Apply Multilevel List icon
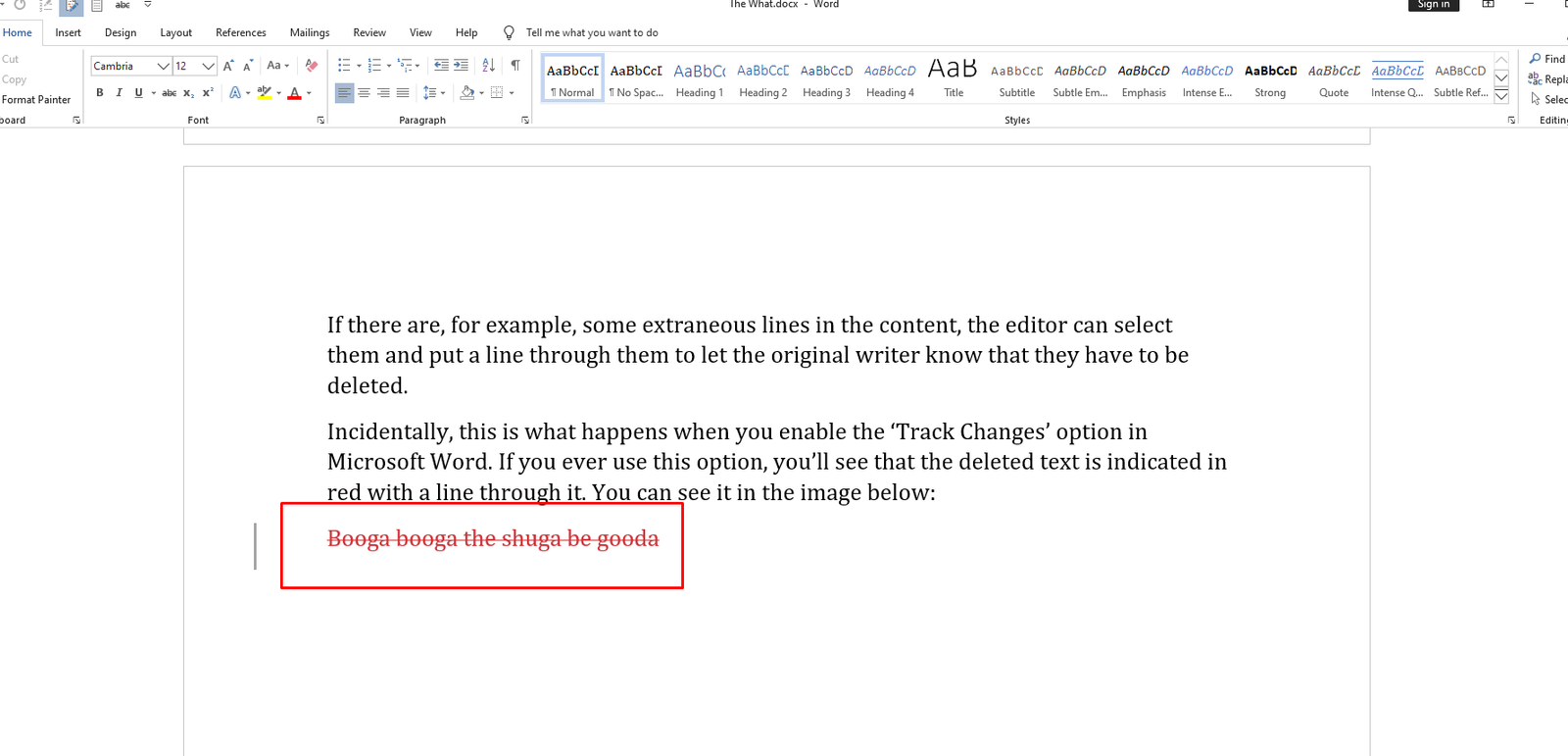Image resolution: width=1568 pixels, height=756 pixels. tap(405, 66)
